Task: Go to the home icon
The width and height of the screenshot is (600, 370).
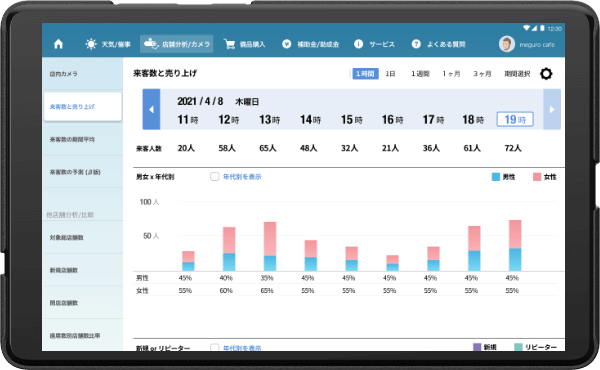Action: click(59, 44)
